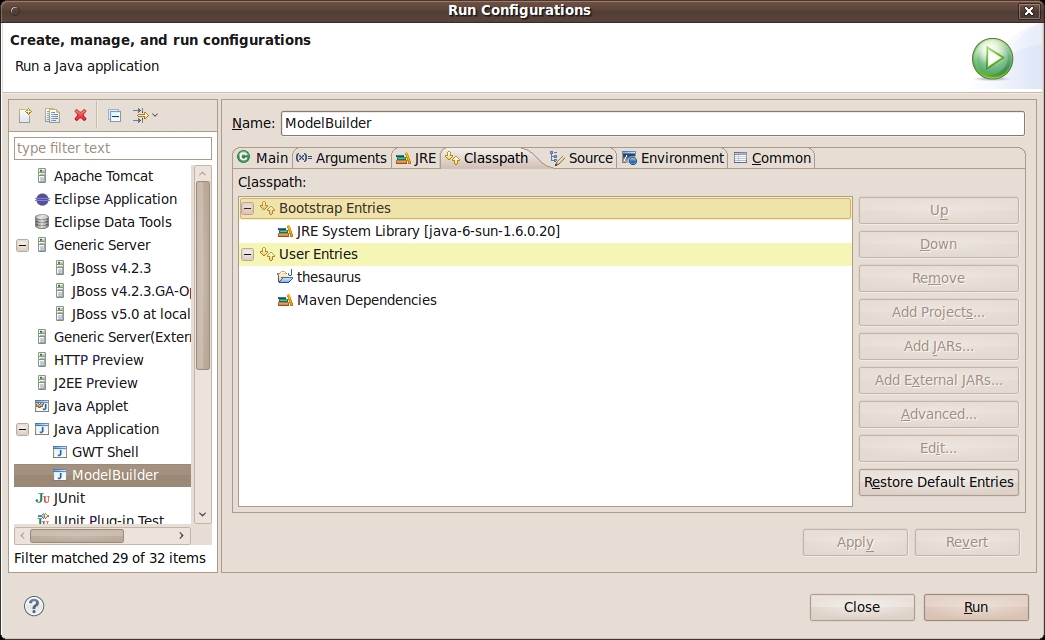Delete selected launch configuration with red X
The image size is (1045, 640).
pos(81,115)
